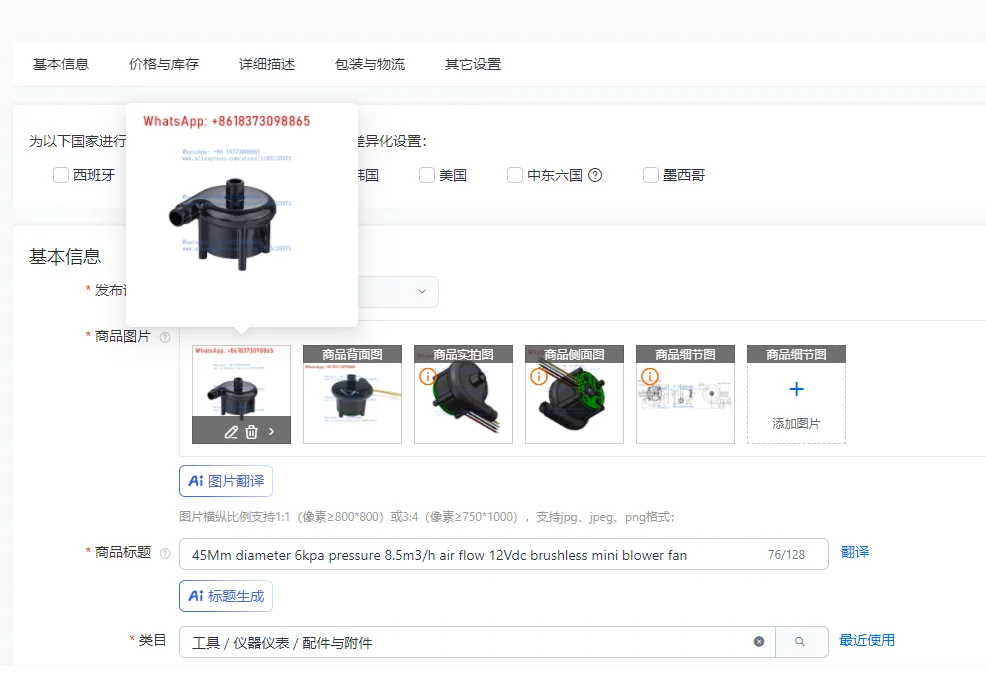
Task: Select the 商品实拍图 thumbnail
Action: pos(463,394)
